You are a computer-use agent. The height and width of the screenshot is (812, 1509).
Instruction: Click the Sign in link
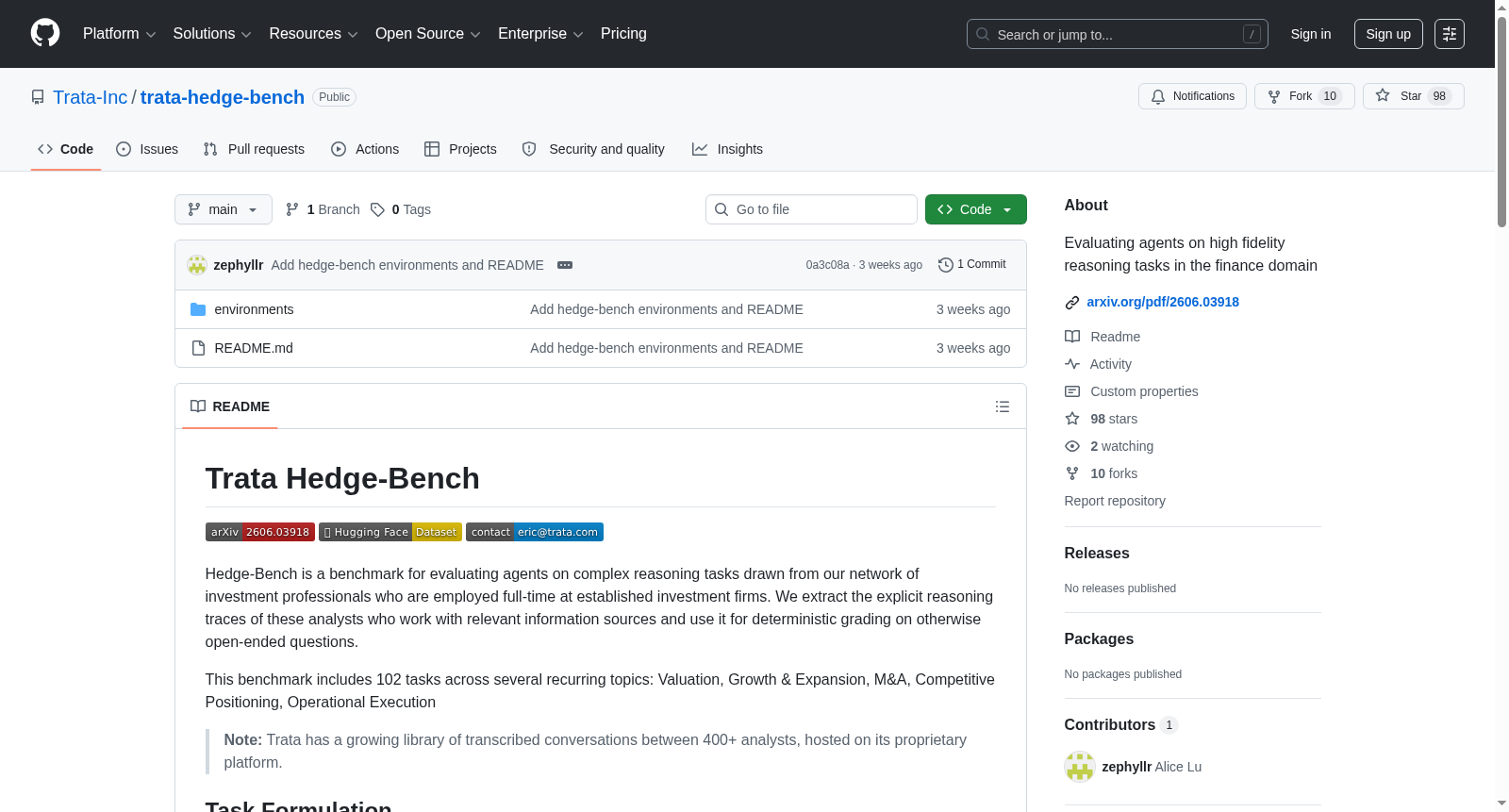pos(1311,34)
